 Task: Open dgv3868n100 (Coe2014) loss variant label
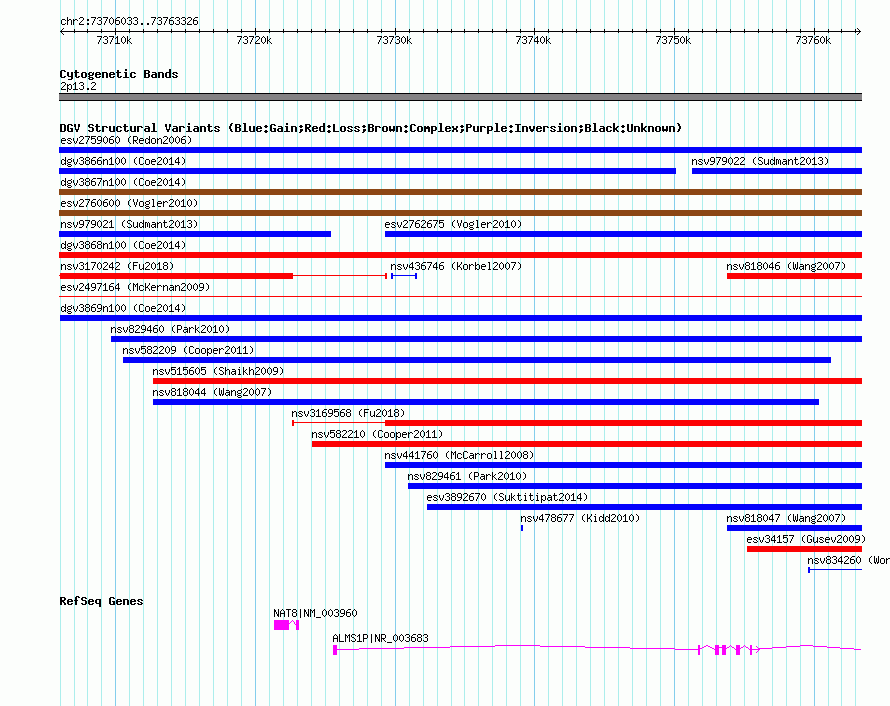[123, 245]
